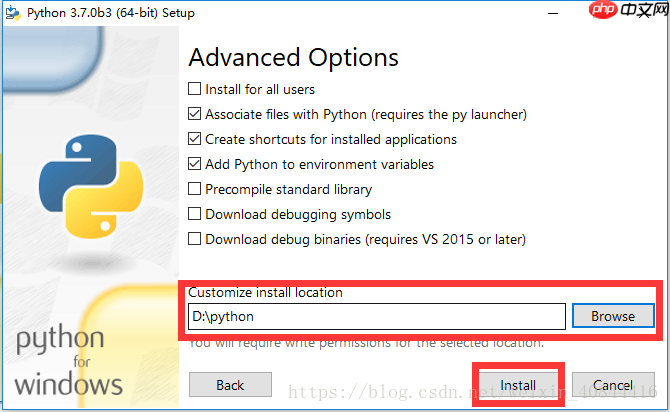Click into the install location text field
The height and width of the screenshot is (412, 670).
(x=377, y=316)
